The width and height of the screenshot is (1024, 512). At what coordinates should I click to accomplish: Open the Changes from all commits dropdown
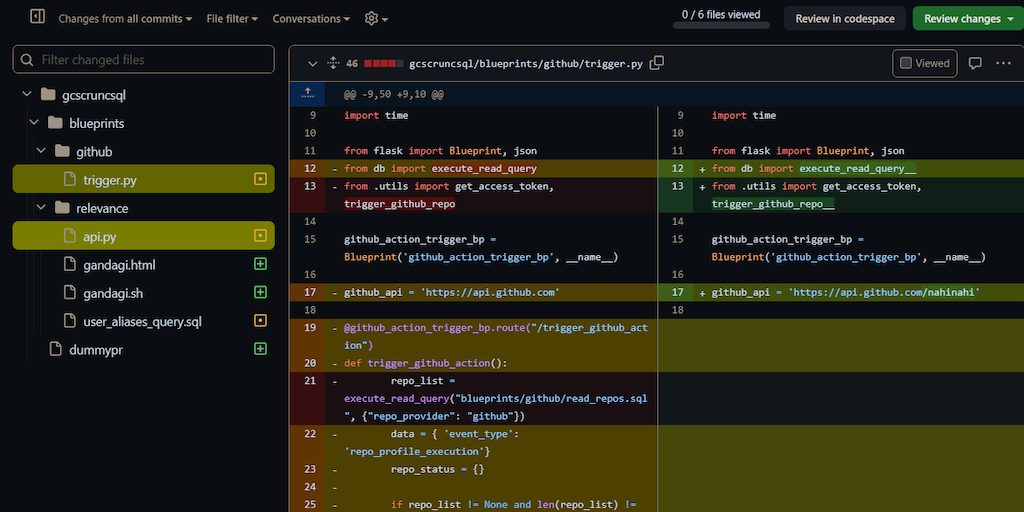pyautogui.click(x=126, y=19)
